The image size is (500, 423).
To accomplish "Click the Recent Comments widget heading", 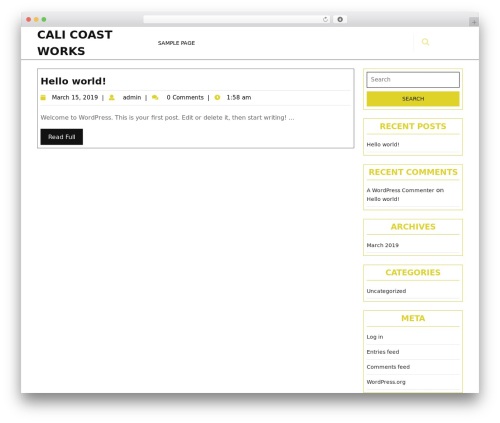I will pyautogui.click(x=413, y=172).
